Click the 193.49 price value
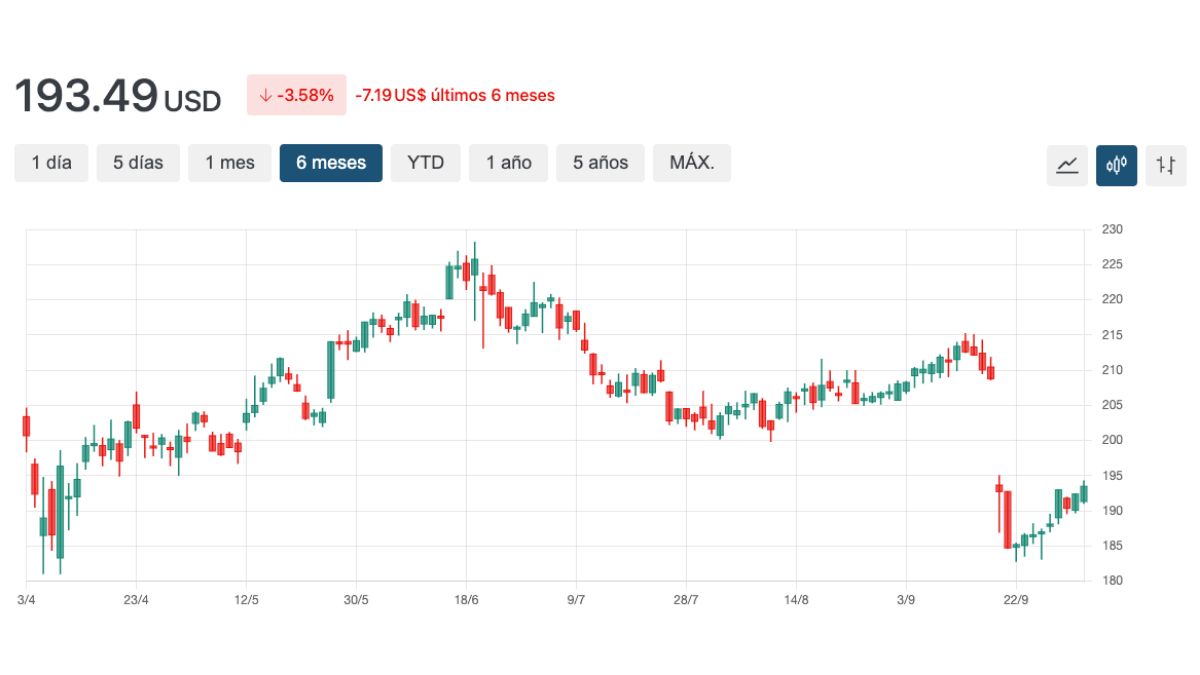The image size is (1200, 675). coord(86,96)
